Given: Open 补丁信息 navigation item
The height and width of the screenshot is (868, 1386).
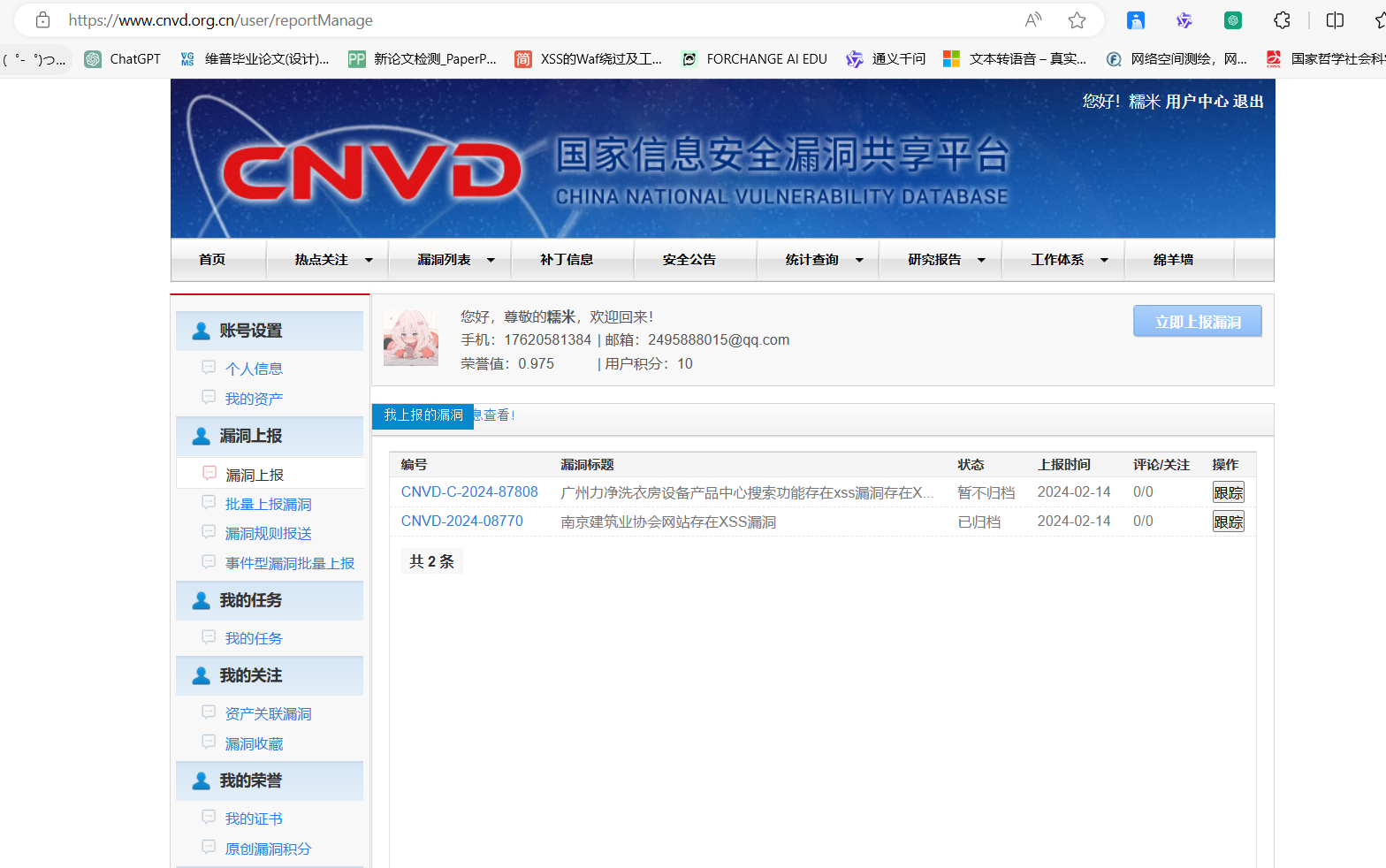Looking at the screenshot, I should tap(567, 259).
